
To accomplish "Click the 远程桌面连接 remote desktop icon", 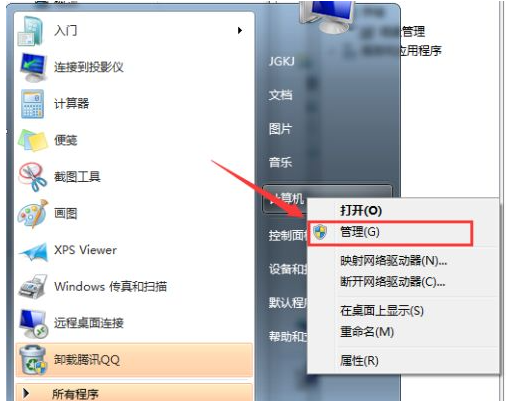I will pyautogui.click(x=33, y=323).
